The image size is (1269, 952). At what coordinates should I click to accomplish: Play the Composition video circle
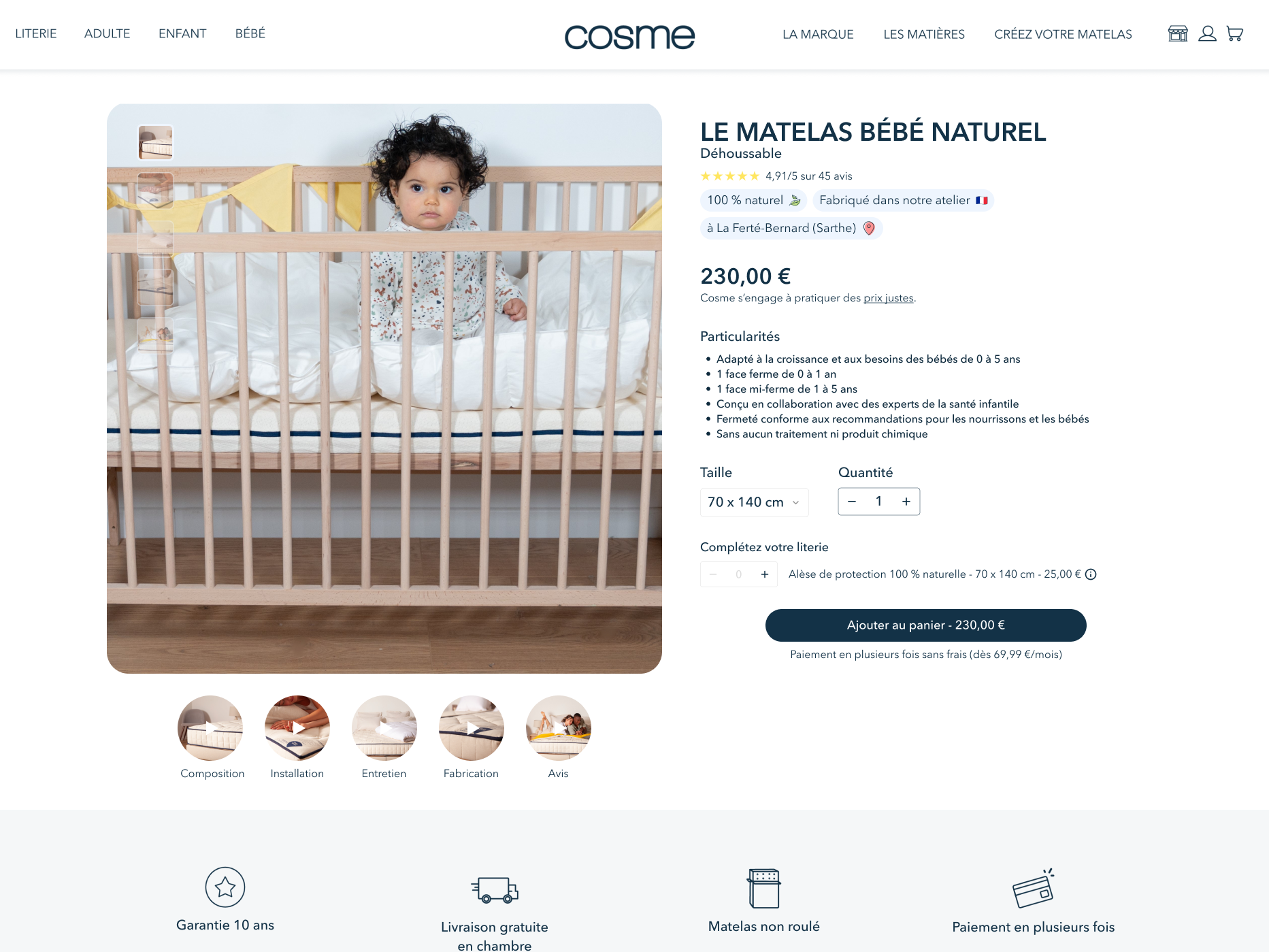click(x=210, y=728)
